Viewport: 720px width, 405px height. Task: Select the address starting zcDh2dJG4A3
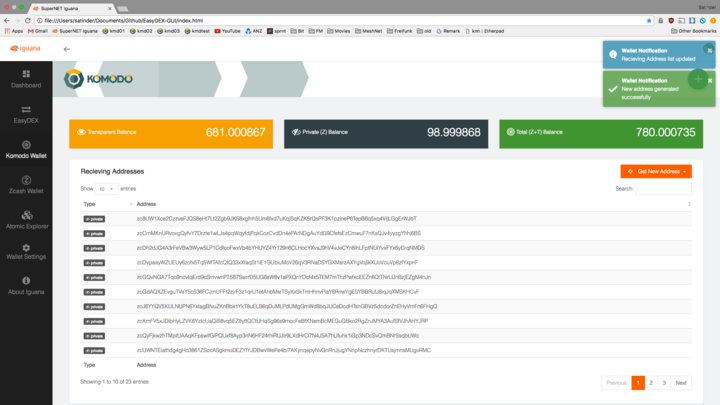(281, 248)
